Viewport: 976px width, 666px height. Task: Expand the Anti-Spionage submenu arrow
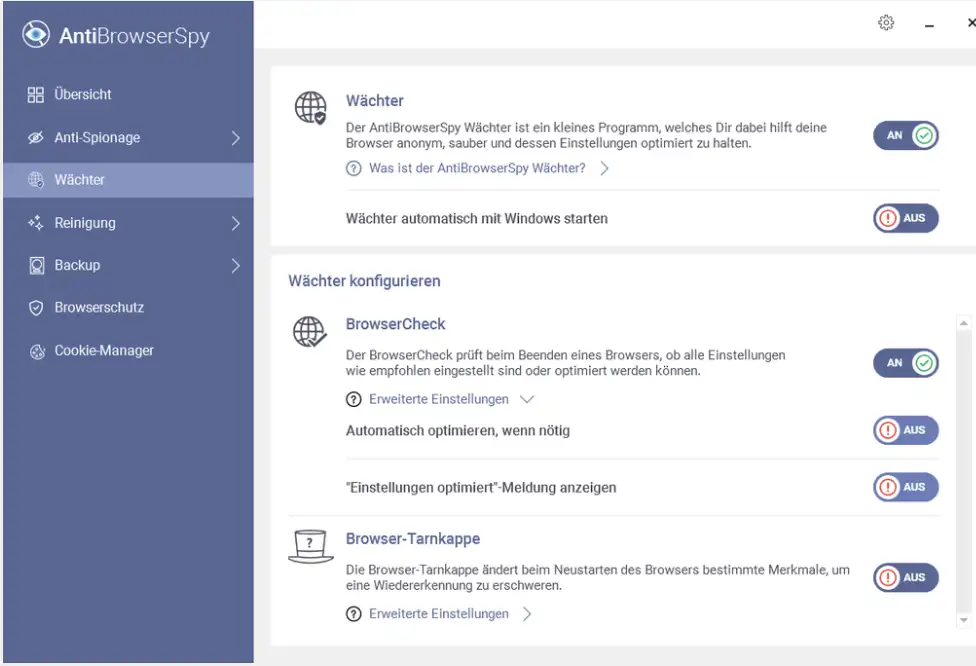[235, 138]
